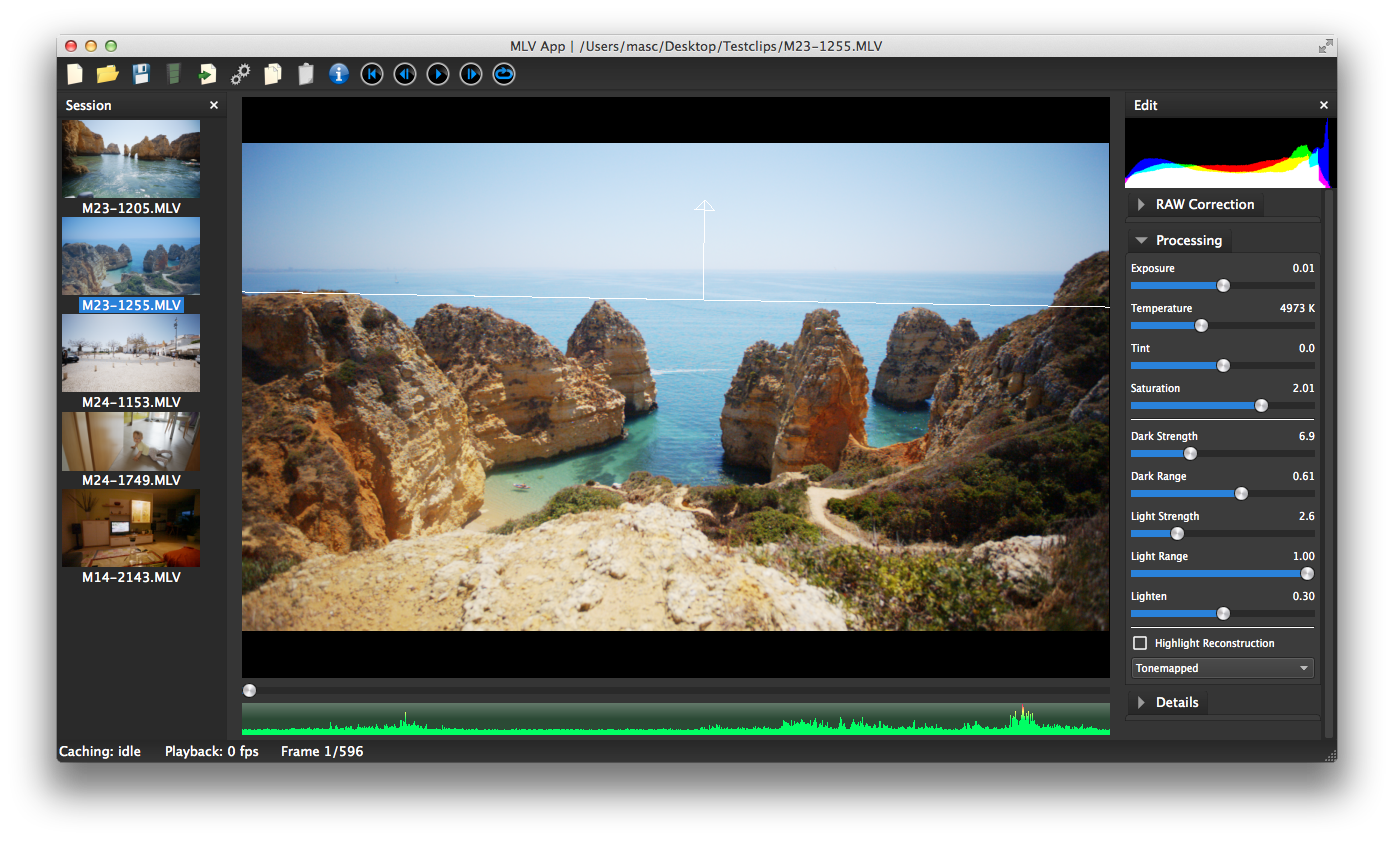Click the M14-2143.MLV file name label
The width and height of the screenshot is (1394, 841).
(131, 577)
